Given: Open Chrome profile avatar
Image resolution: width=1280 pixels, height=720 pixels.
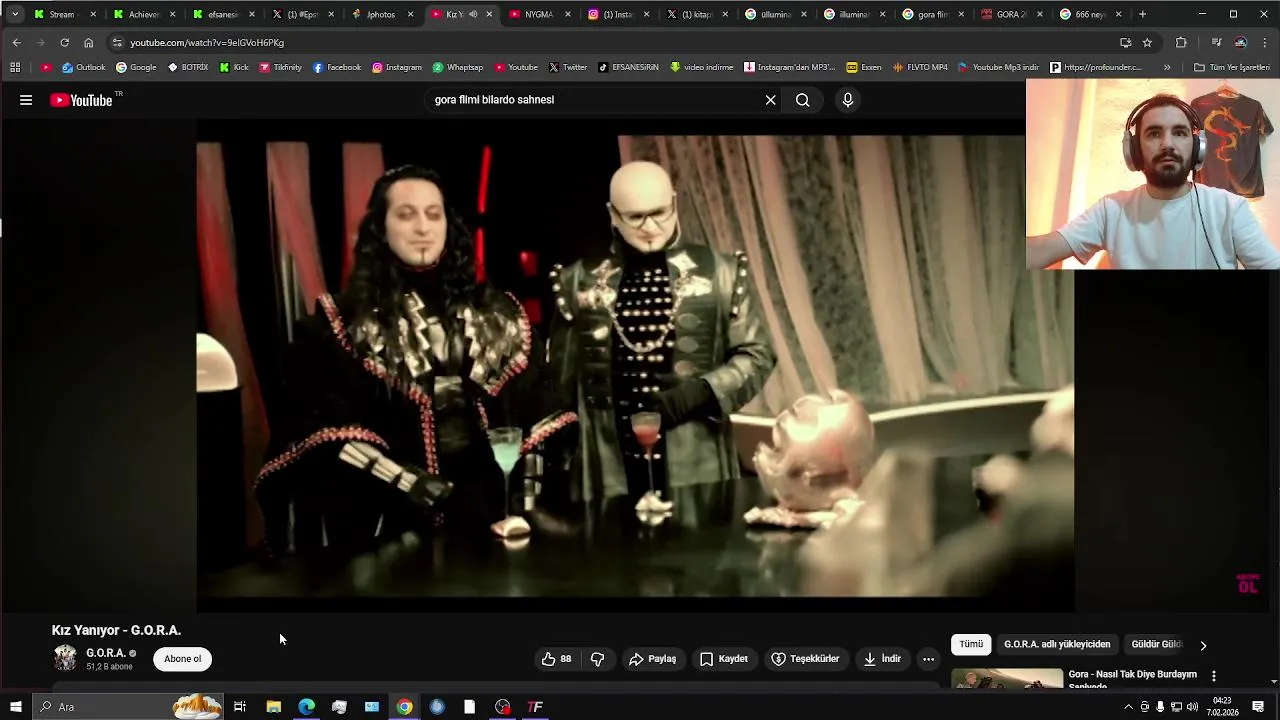Looking at the screenshot, I should (1241, 43).
